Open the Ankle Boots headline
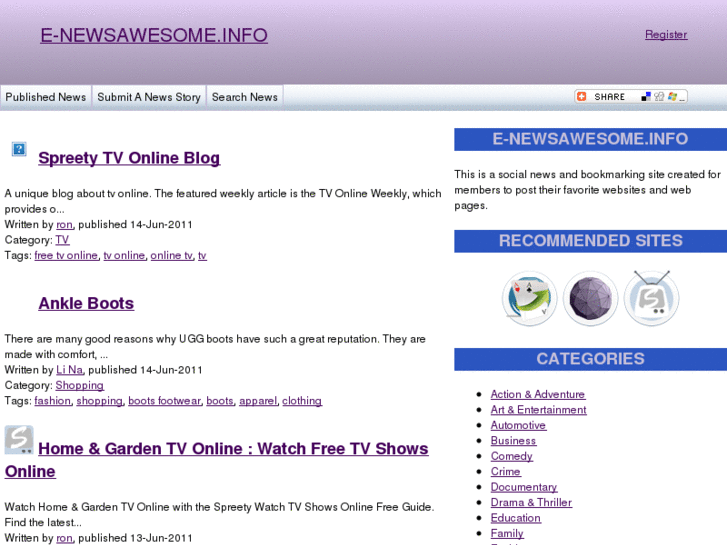Screen dimensions: 727x545 coord(86,303)
